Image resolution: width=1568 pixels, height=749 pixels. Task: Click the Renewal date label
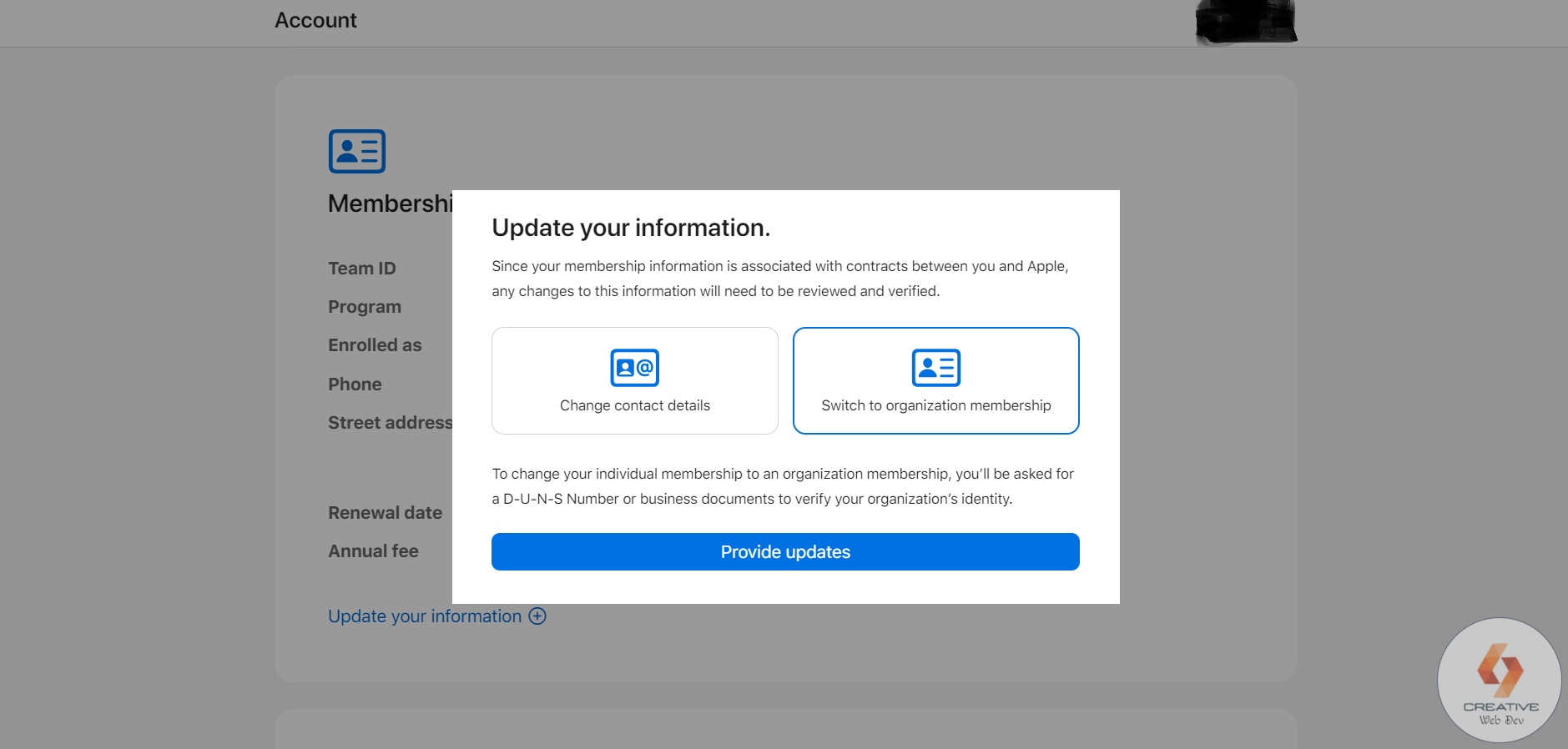click(x=385, y=513)
